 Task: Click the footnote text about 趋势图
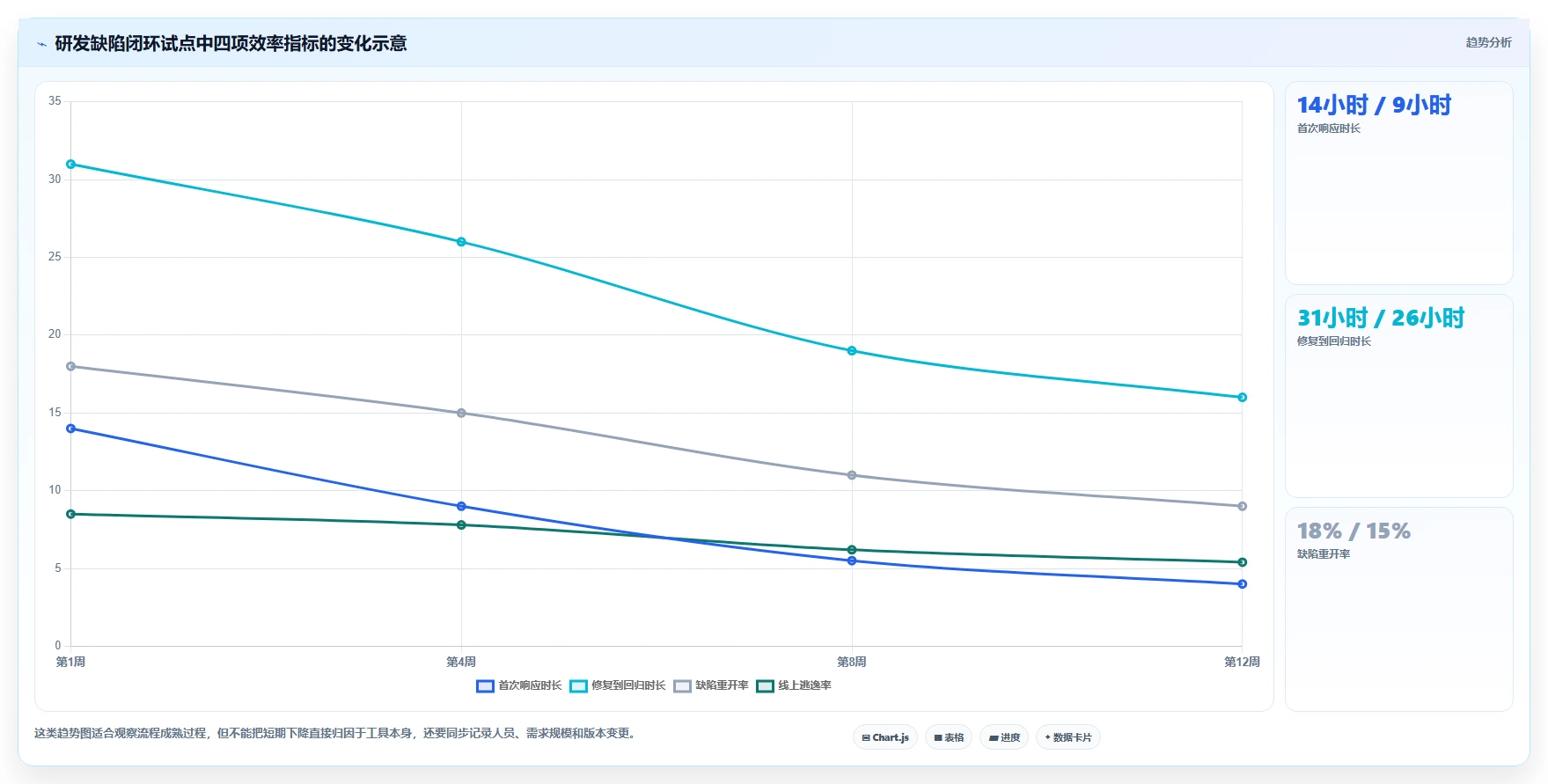click(335, 733)
